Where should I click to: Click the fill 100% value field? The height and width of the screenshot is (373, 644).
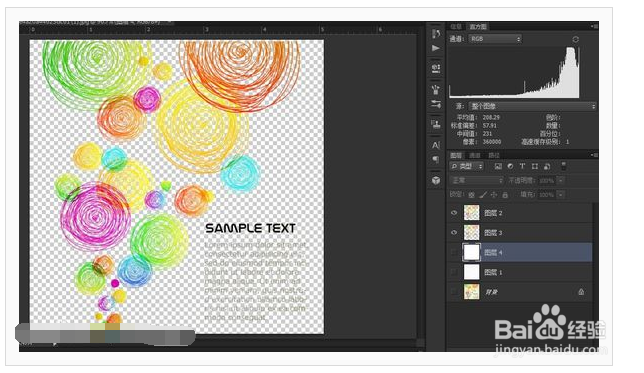point(547,195)
